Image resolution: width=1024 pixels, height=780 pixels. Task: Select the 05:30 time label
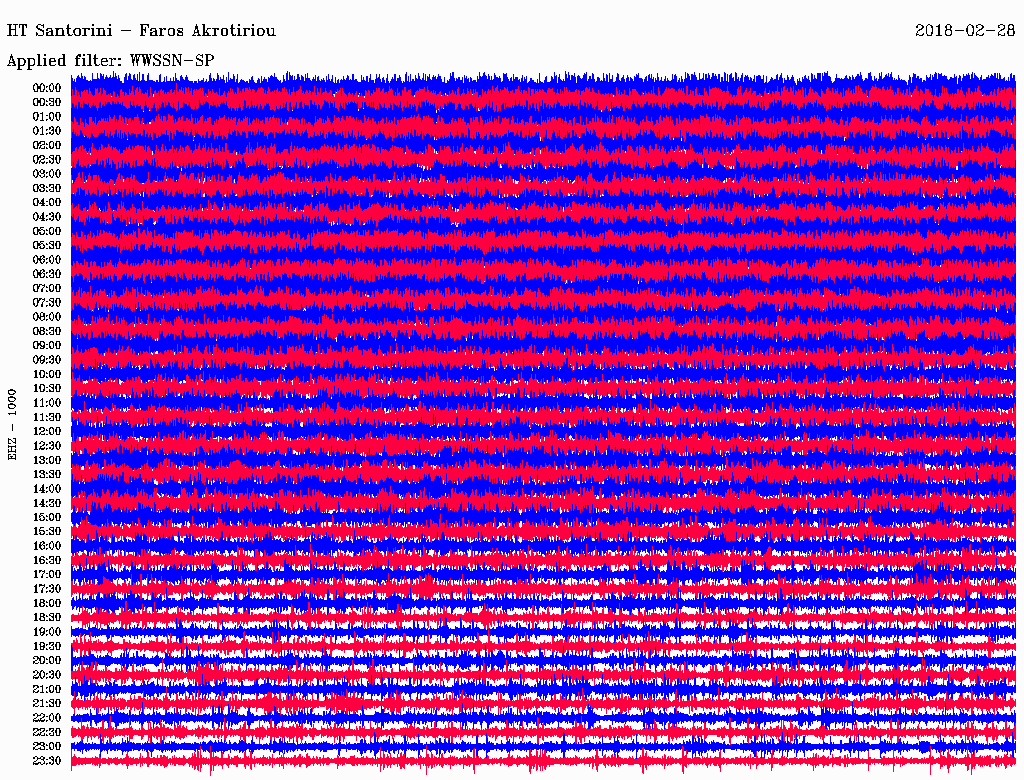(47, 246)
